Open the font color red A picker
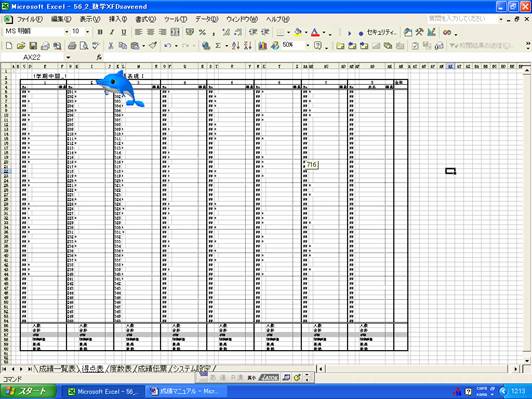The image size is (532, 399). pyautogui.click(x=315, y=32)
